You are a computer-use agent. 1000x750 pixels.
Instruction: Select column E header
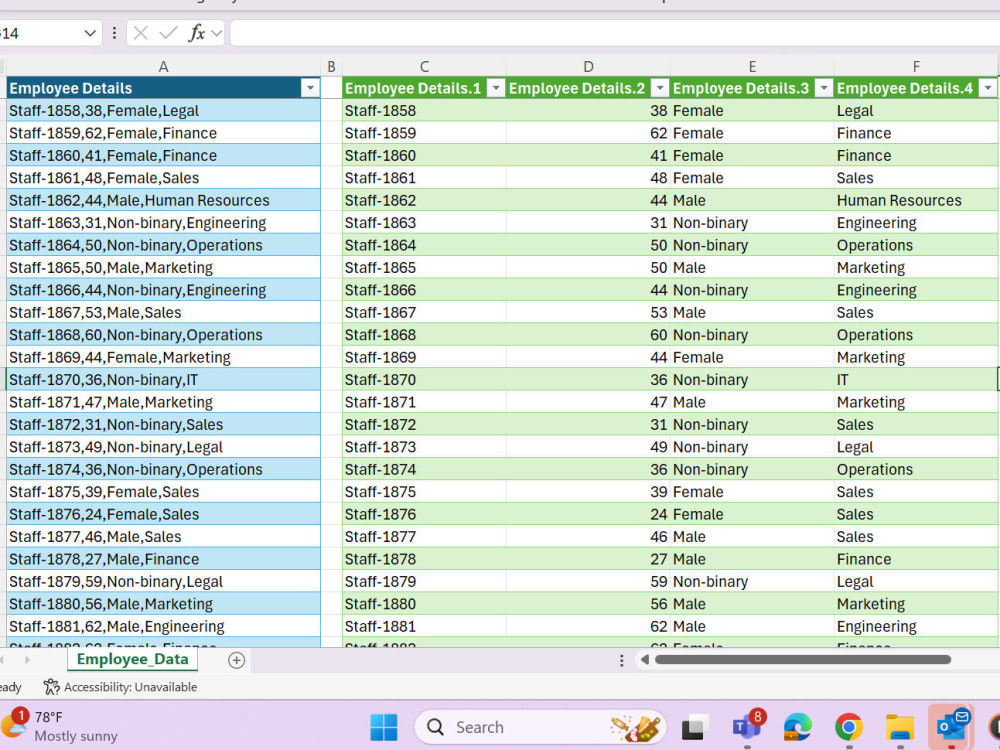(752, 66)
